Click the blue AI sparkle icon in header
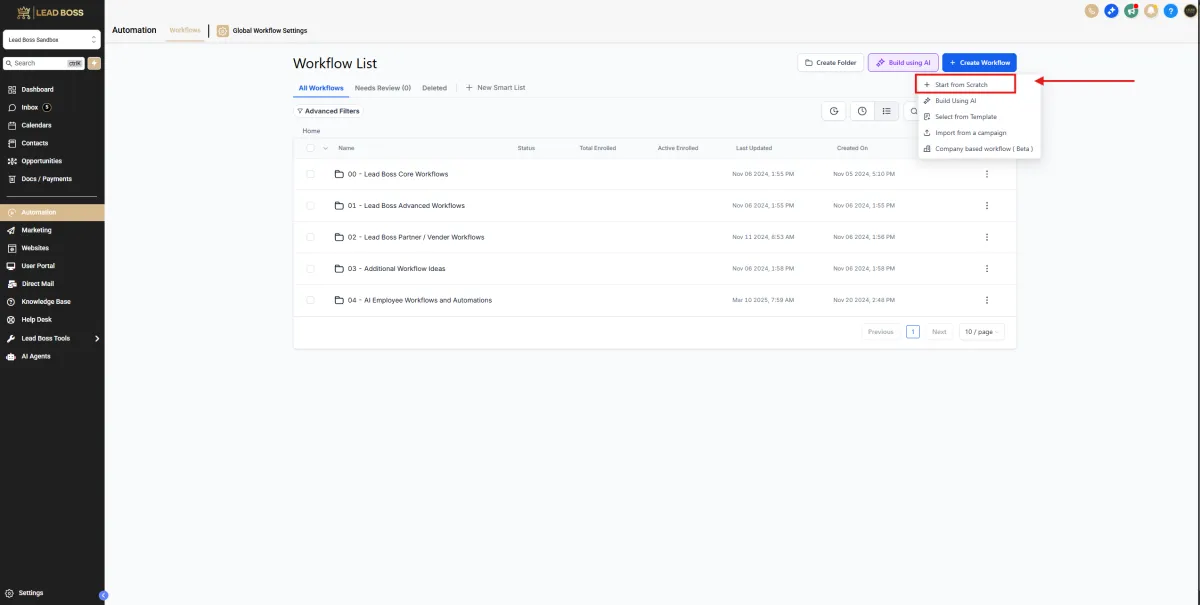Viewport: 1200px width, 605px height. 1111,11
